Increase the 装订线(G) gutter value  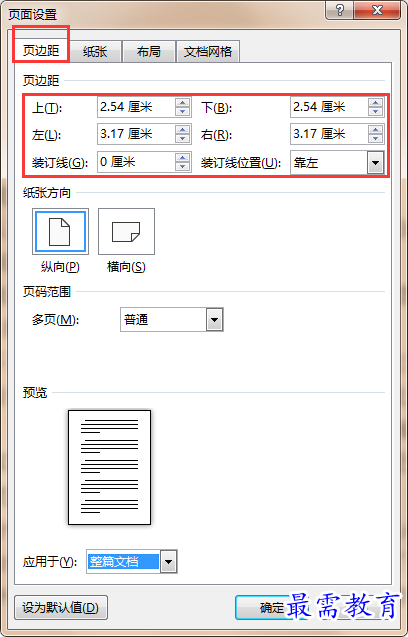click(x=183, y=158)
